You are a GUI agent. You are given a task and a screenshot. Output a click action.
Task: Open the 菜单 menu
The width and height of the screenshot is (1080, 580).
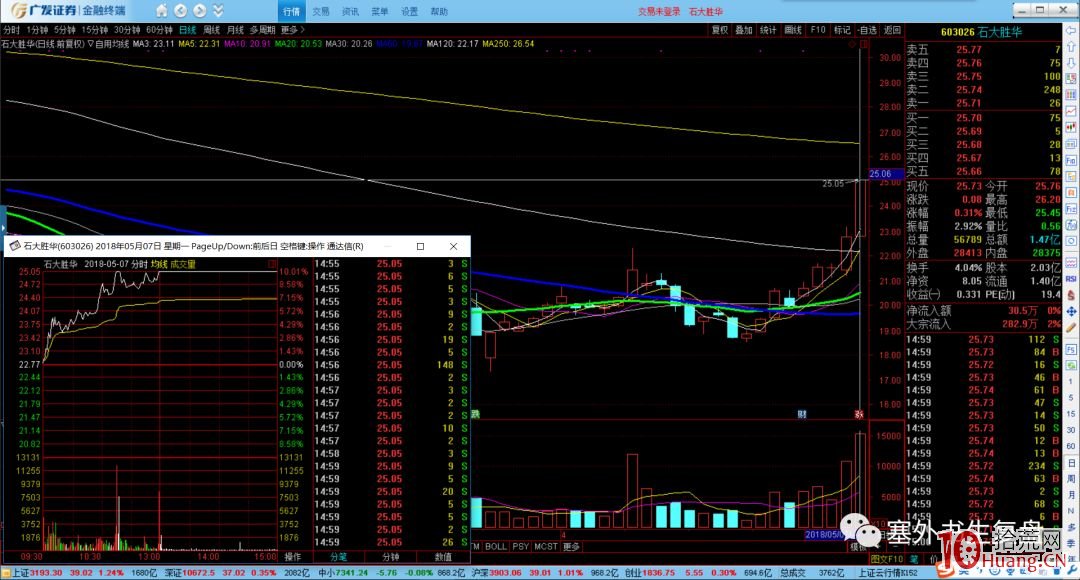(x=380, y=12)
